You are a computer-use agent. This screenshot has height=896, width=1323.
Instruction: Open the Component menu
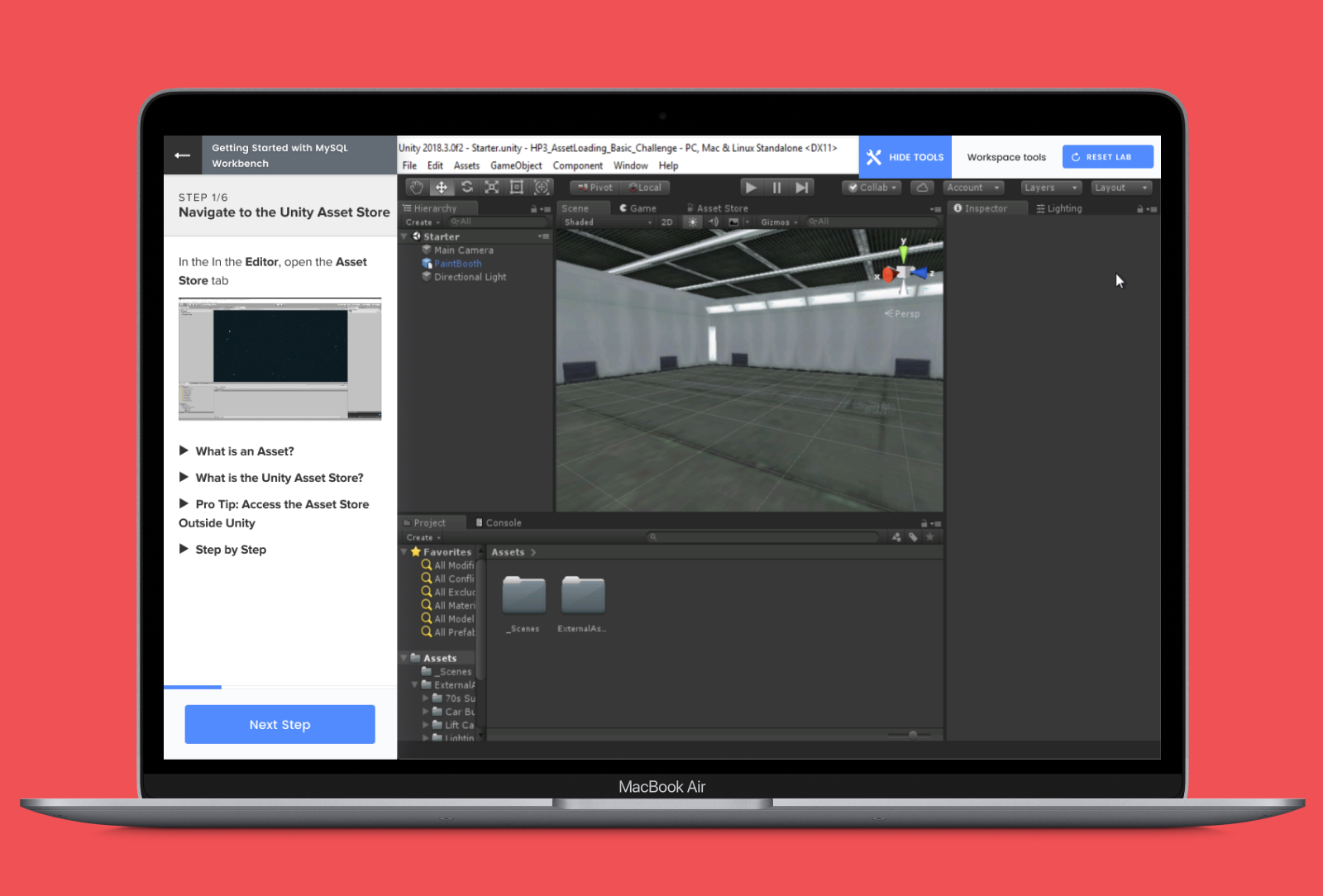[577, 166]
